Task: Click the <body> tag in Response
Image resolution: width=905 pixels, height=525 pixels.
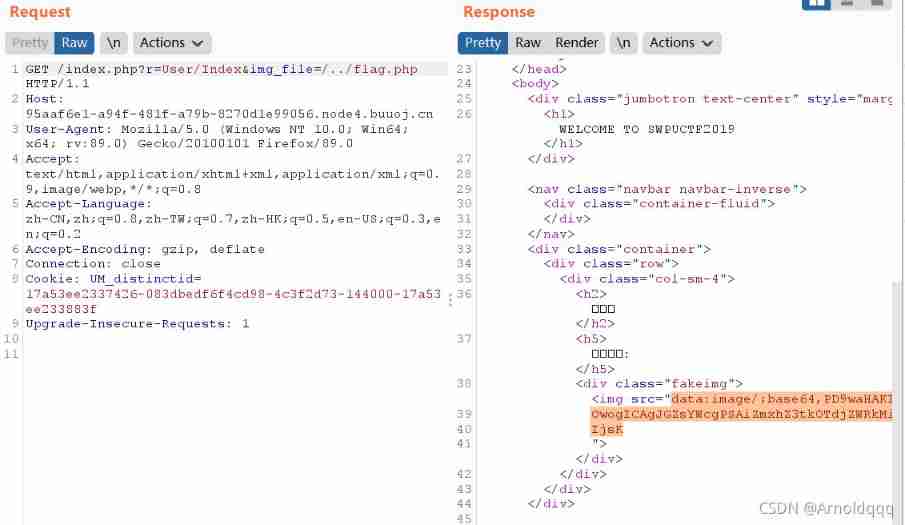Action: pyautogui.click(x=534, y=84)
